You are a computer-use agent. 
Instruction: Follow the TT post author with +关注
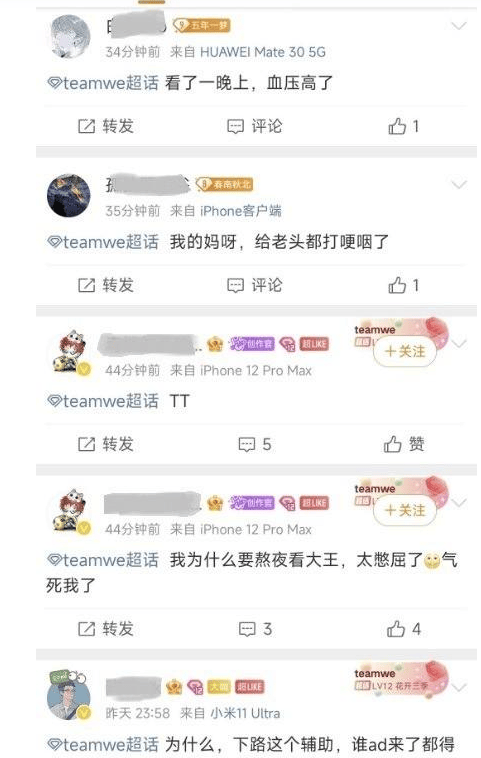coord(405,351)
